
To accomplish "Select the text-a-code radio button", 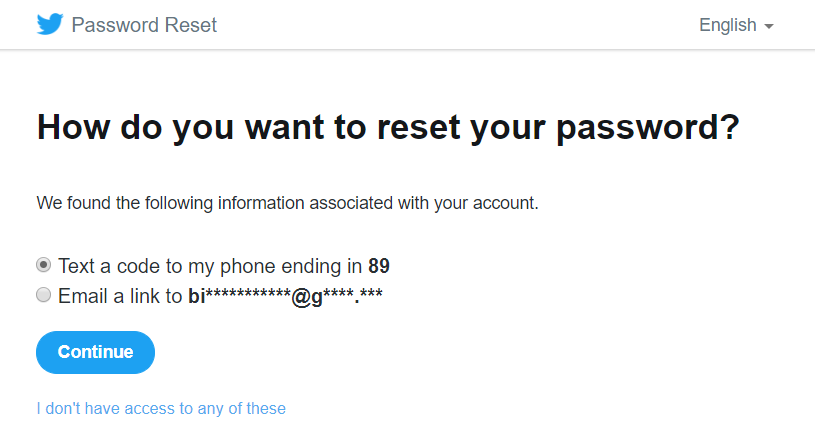I will click(x=44, y=265).
